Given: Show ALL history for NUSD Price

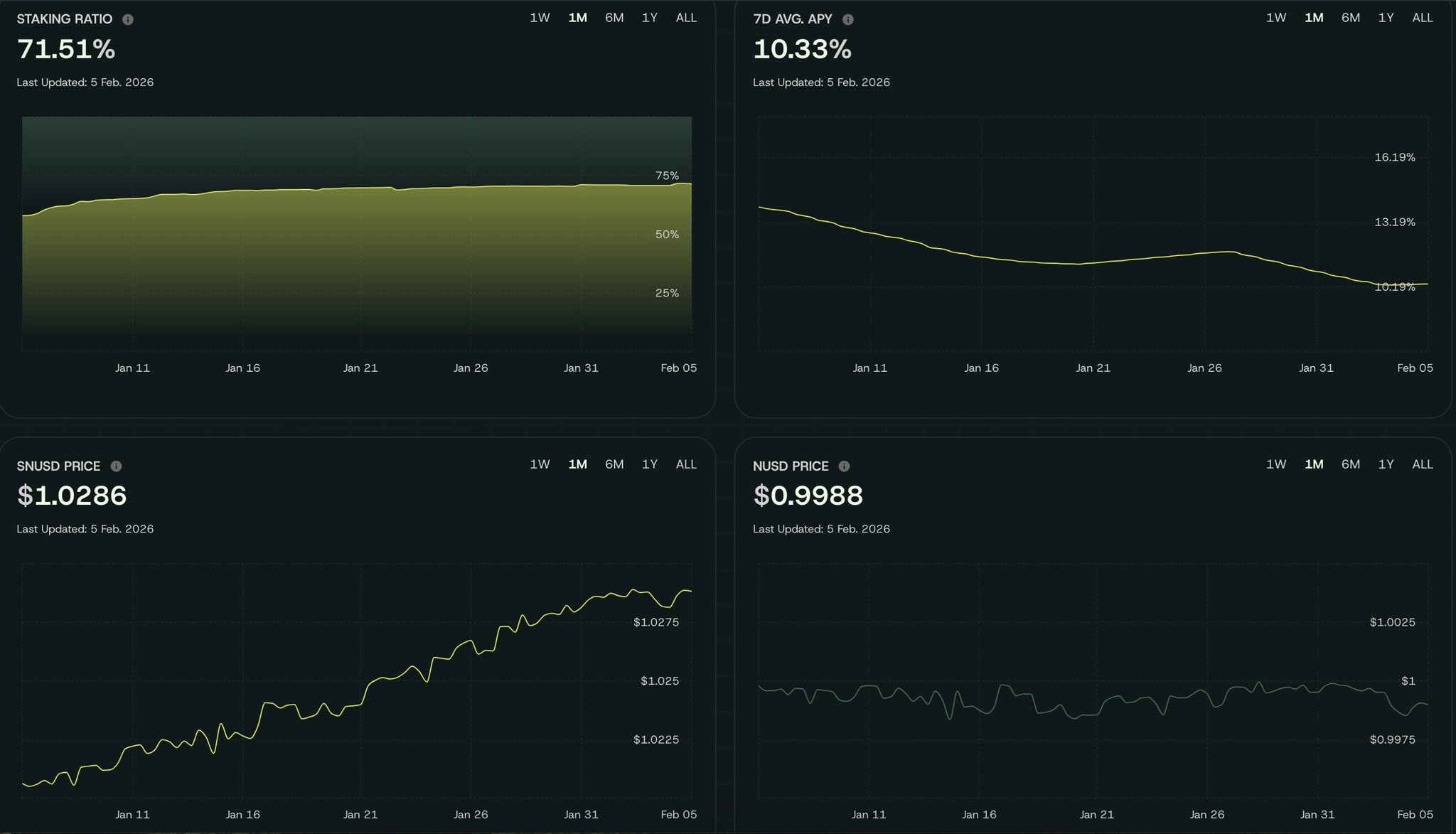Looking at the screenshot, I should [1423, 464].
